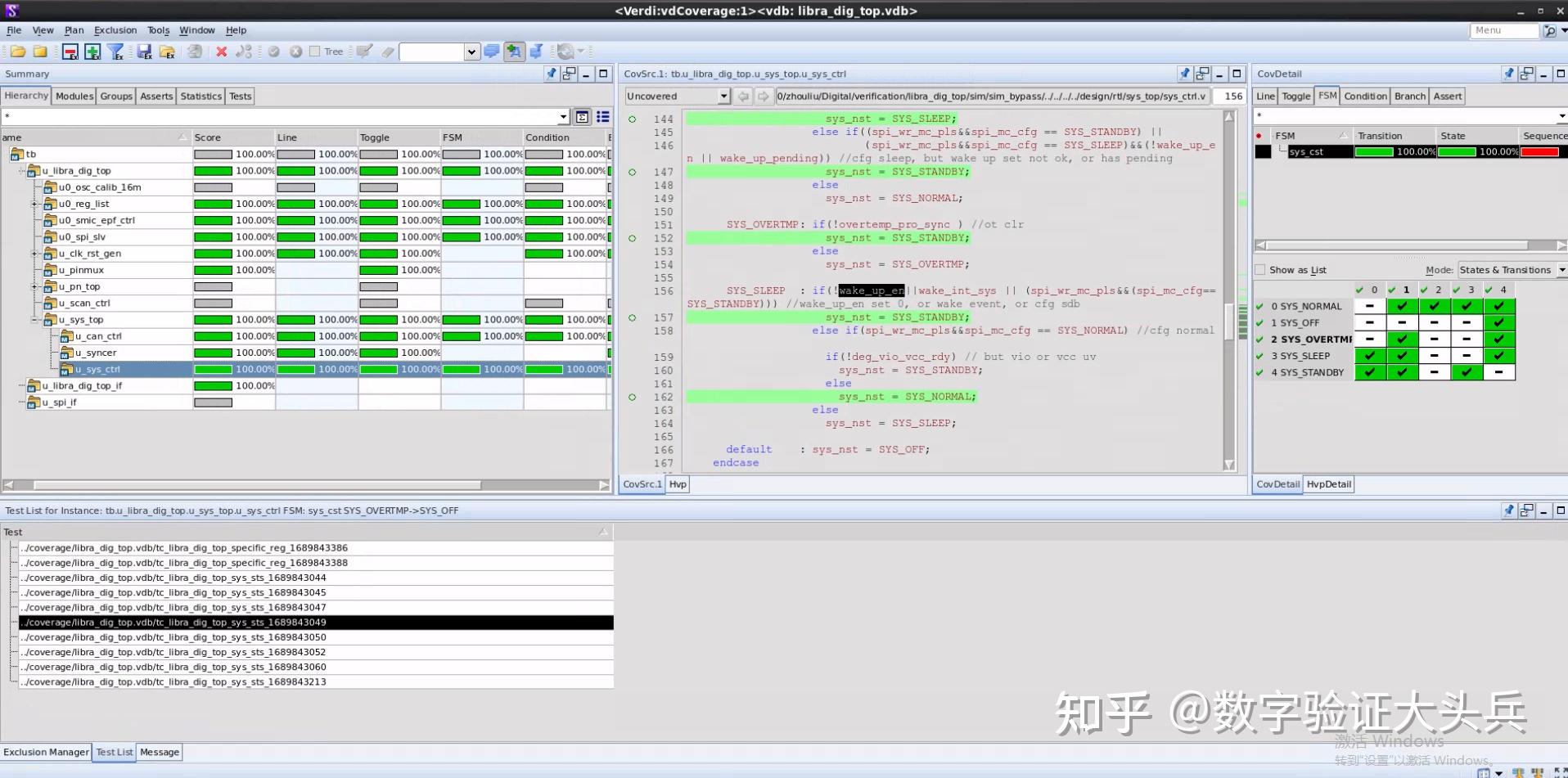Click the remove exclusion (red minus Ex) icon

pos(70,52)
